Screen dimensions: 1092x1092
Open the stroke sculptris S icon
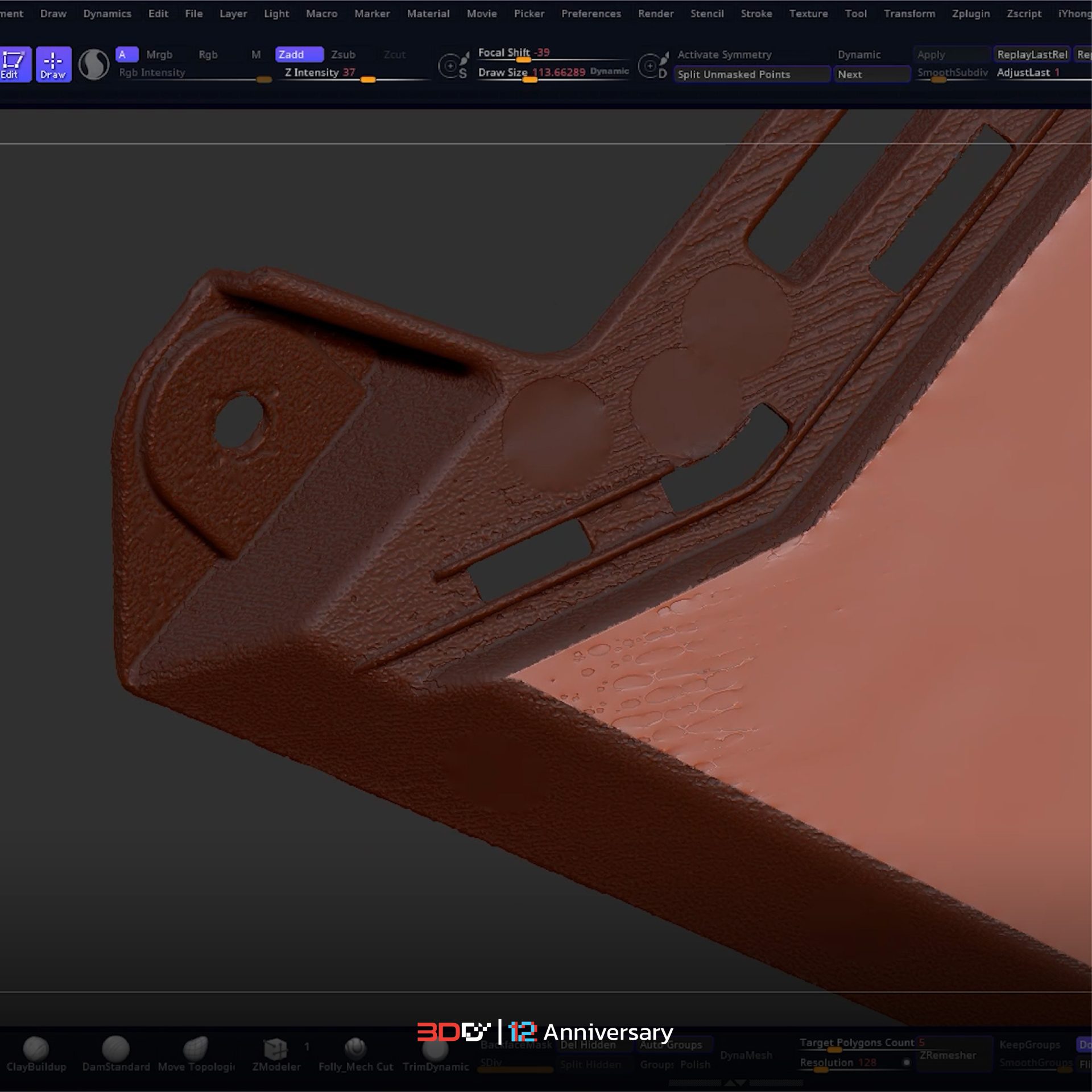[x=453, y=65]
